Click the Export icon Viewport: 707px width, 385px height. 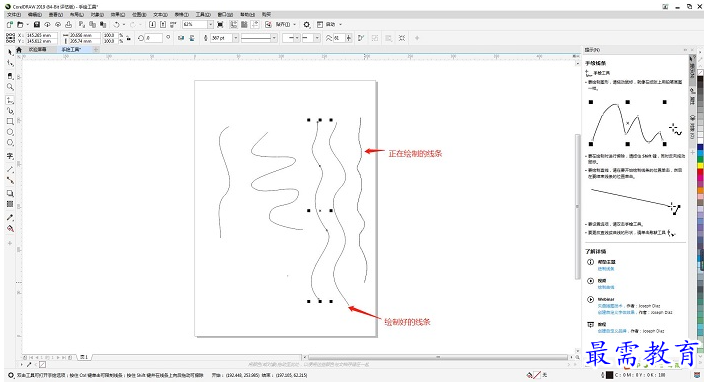[163, 24]
